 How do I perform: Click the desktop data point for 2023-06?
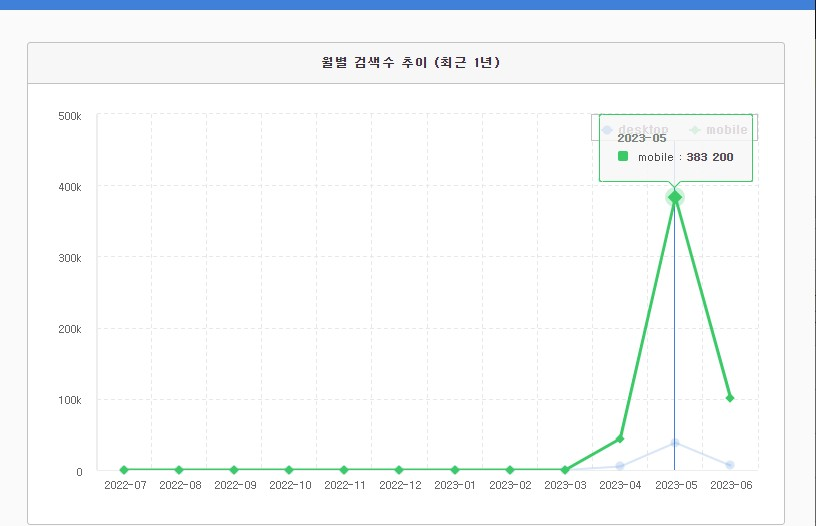click(730, 465)
